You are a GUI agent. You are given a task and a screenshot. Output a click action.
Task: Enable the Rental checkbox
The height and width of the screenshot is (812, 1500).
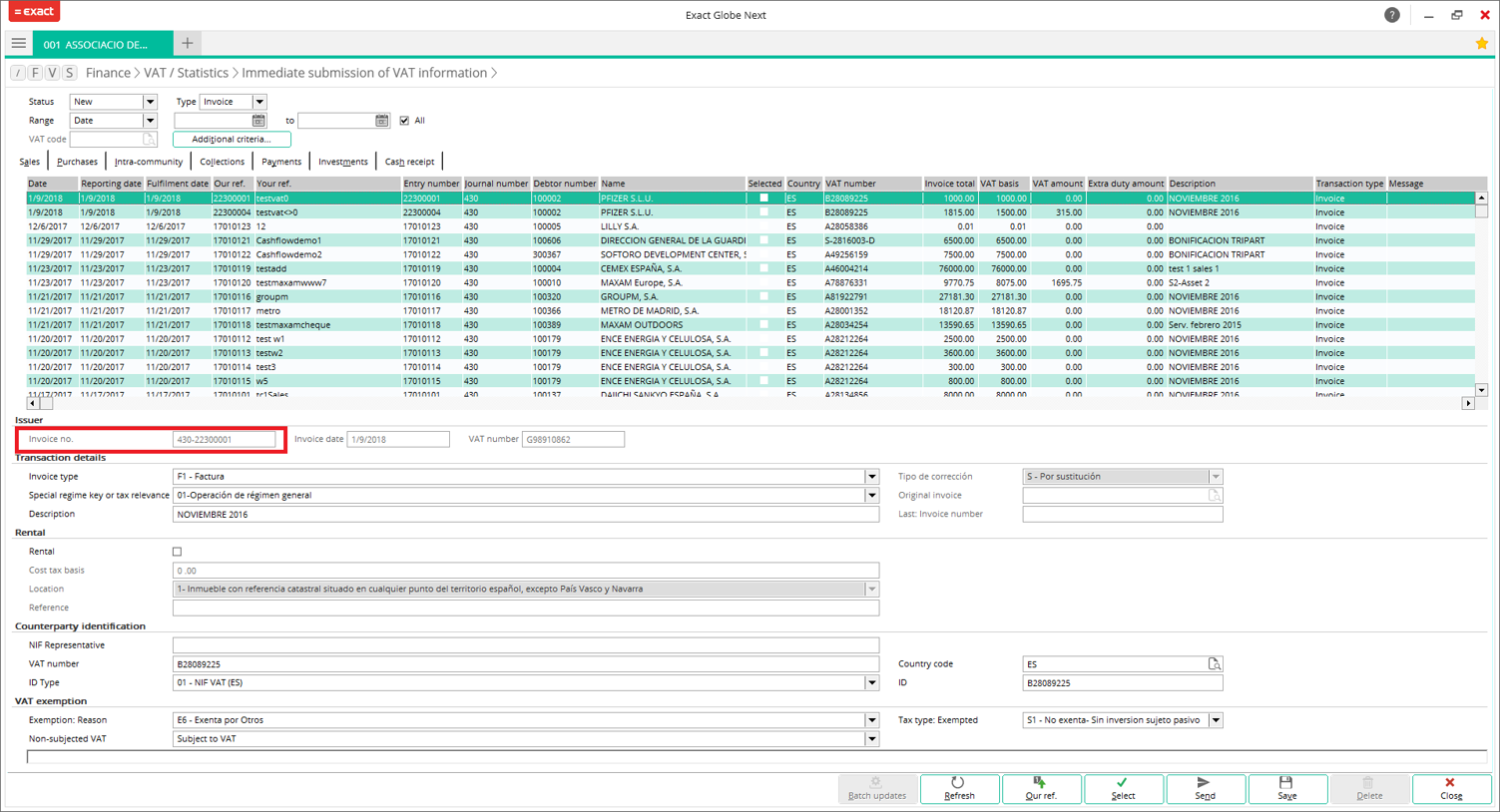pos(178,552)
